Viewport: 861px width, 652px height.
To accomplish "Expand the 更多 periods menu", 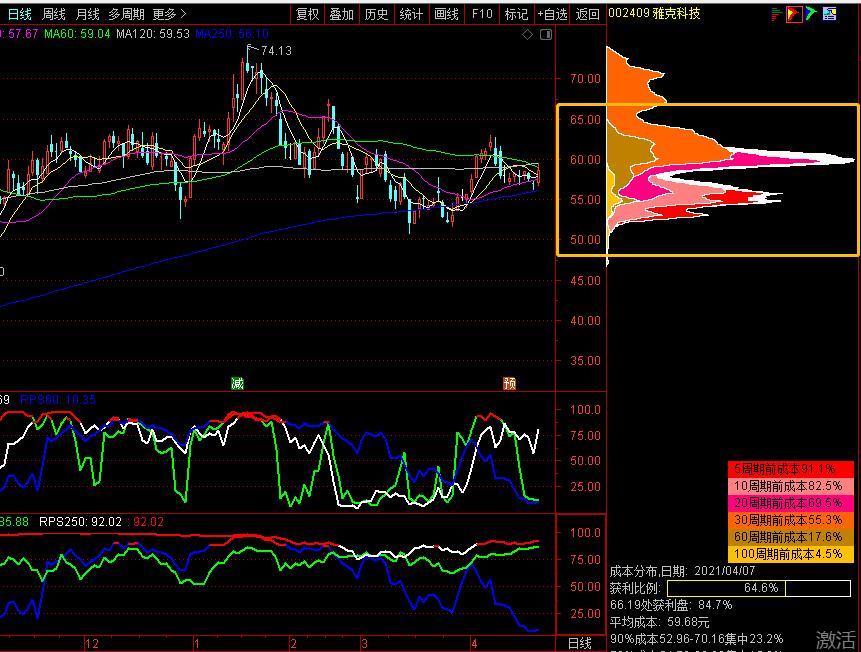I will (x=169, y=14).
